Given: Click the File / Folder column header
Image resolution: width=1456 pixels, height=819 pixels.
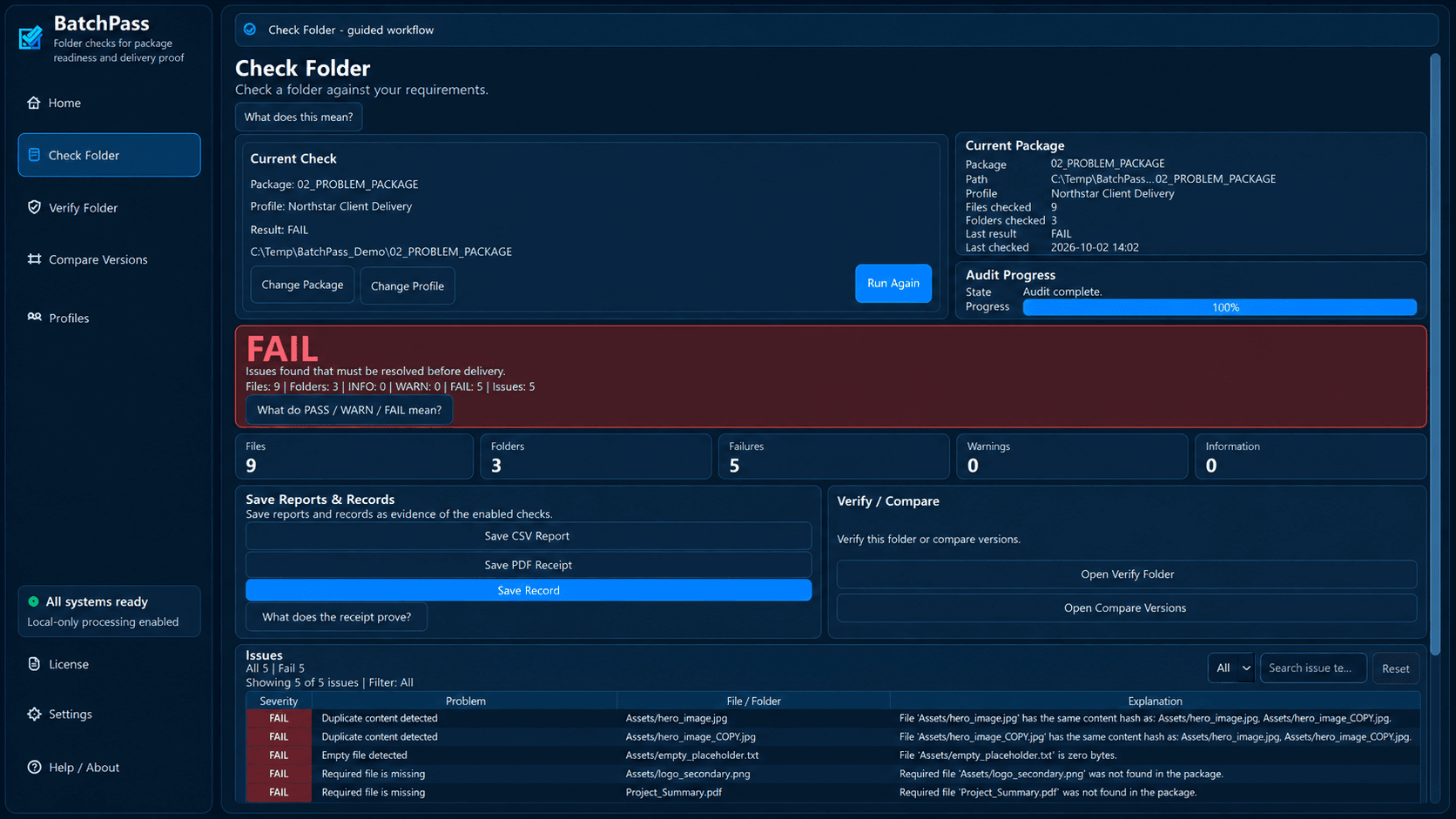Looking at the screenshot, I should point(753,701).
